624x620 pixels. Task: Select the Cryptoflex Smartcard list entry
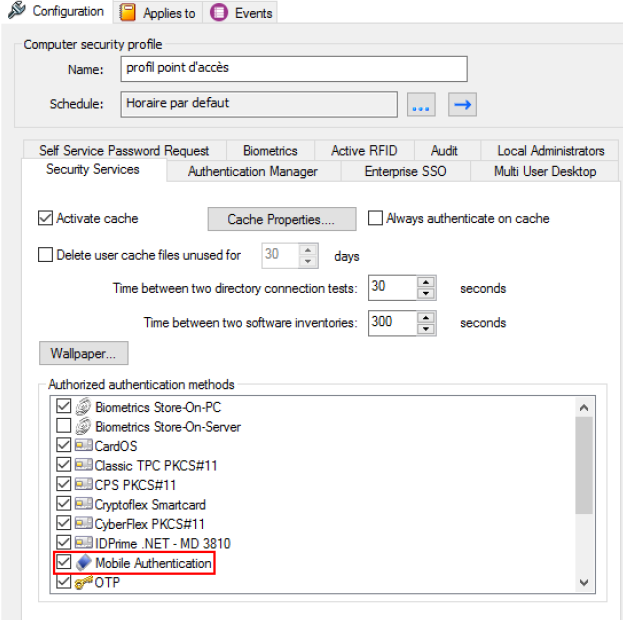150,504
